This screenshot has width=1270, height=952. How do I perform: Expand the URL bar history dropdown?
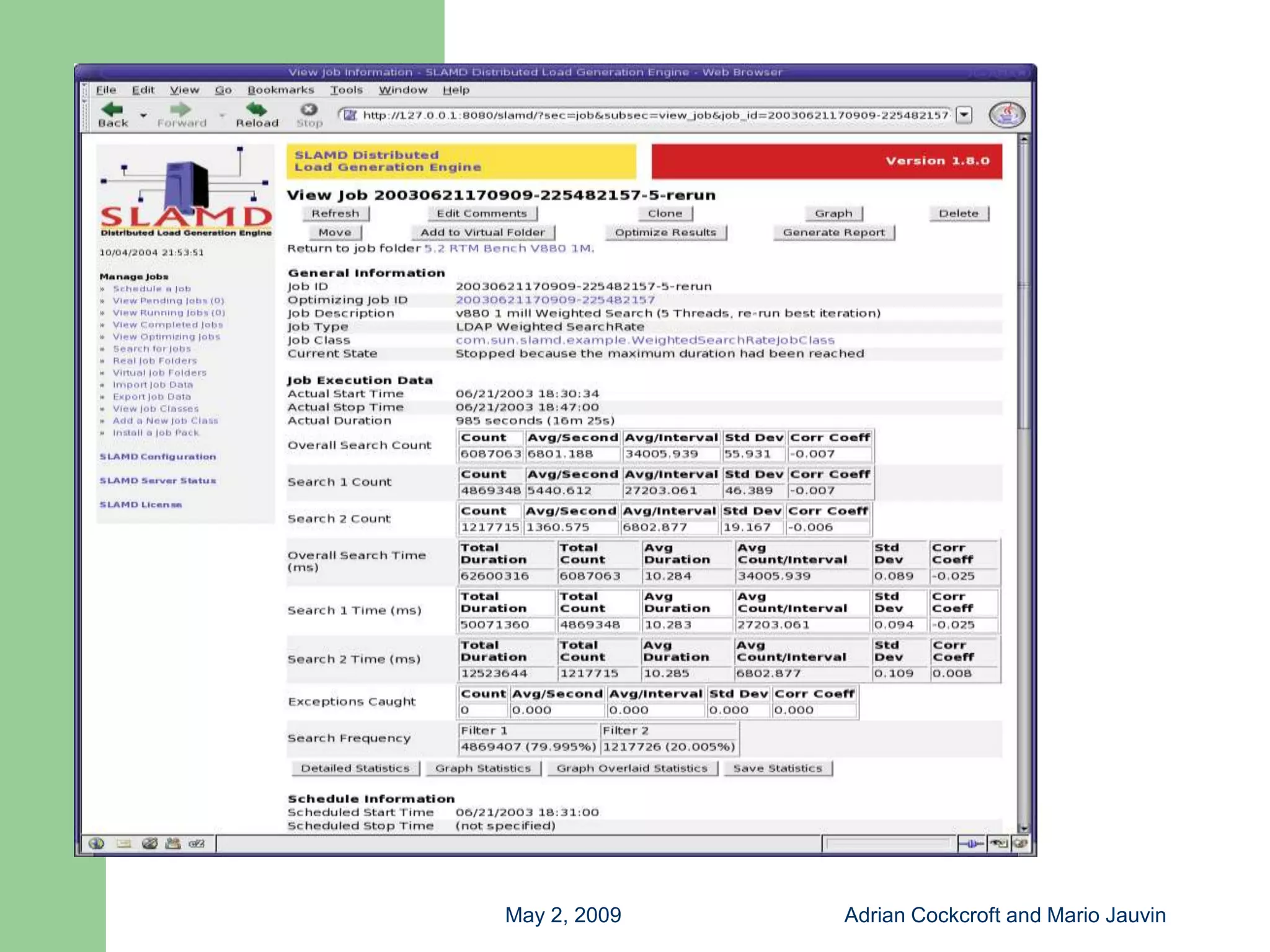(964, 115)
